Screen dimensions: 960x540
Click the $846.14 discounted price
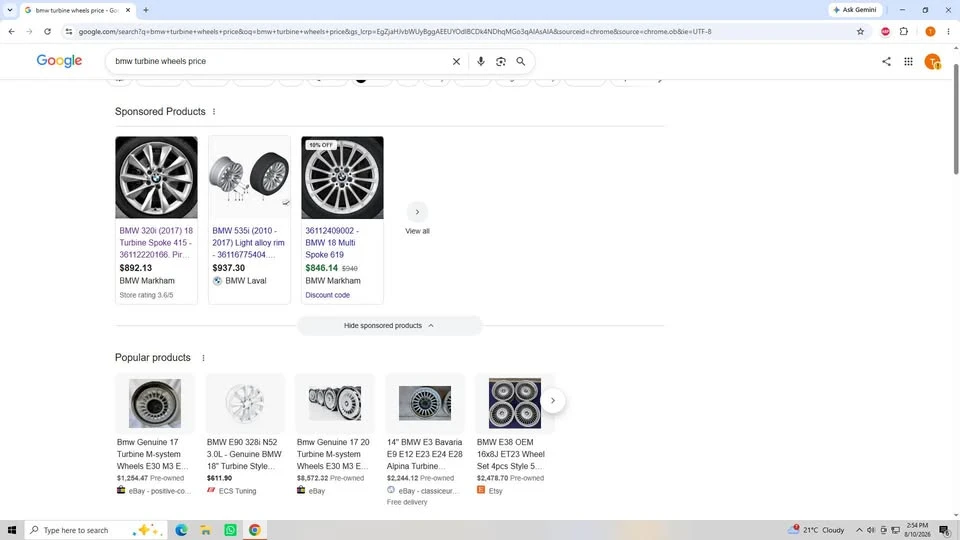(321, 268)
